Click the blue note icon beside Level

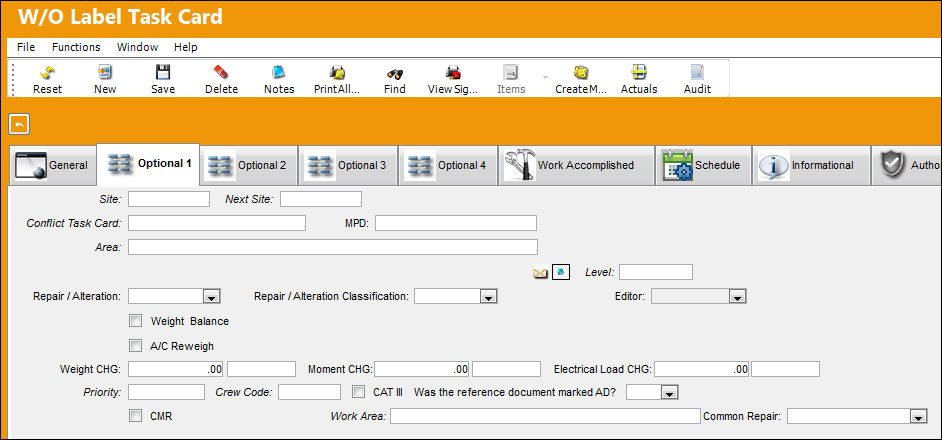pyautogui.click(x=561, y=272)
